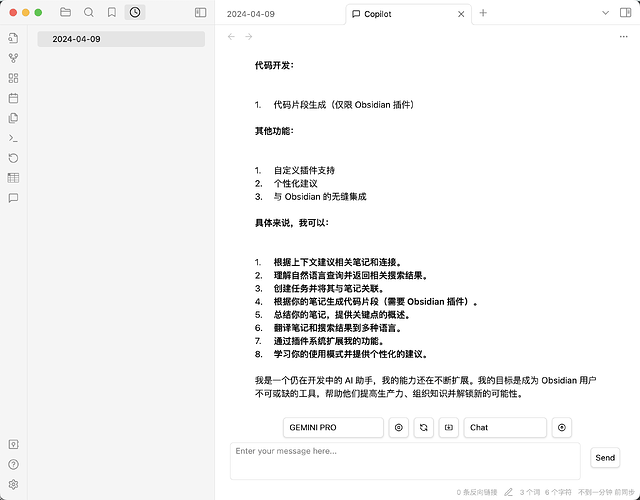This screenshot has width=640, height=500.
Task: Click the list item '自定义插件支持'
Action: click(304, 170)
